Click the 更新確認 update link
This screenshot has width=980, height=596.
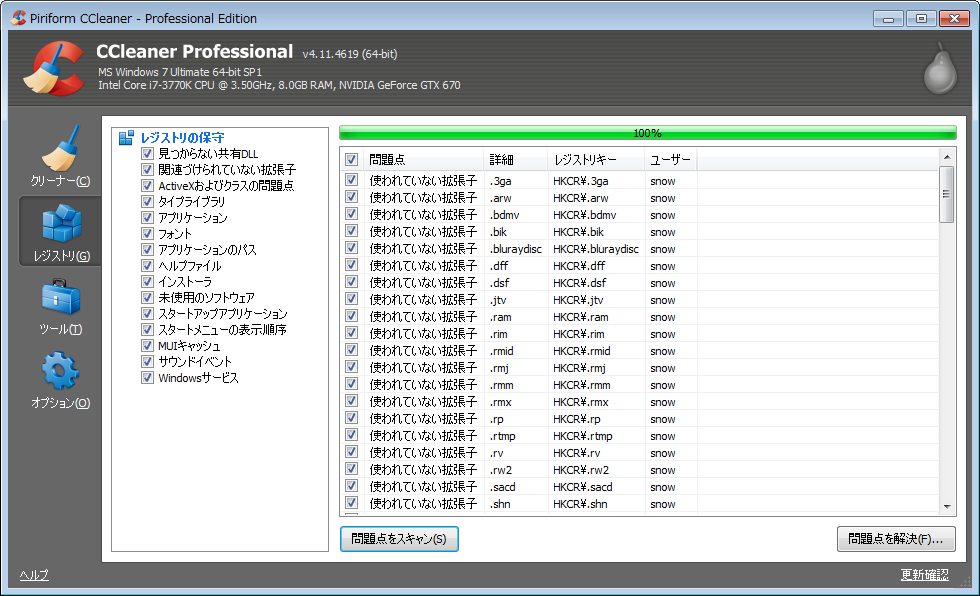click(x=924, y=575)
